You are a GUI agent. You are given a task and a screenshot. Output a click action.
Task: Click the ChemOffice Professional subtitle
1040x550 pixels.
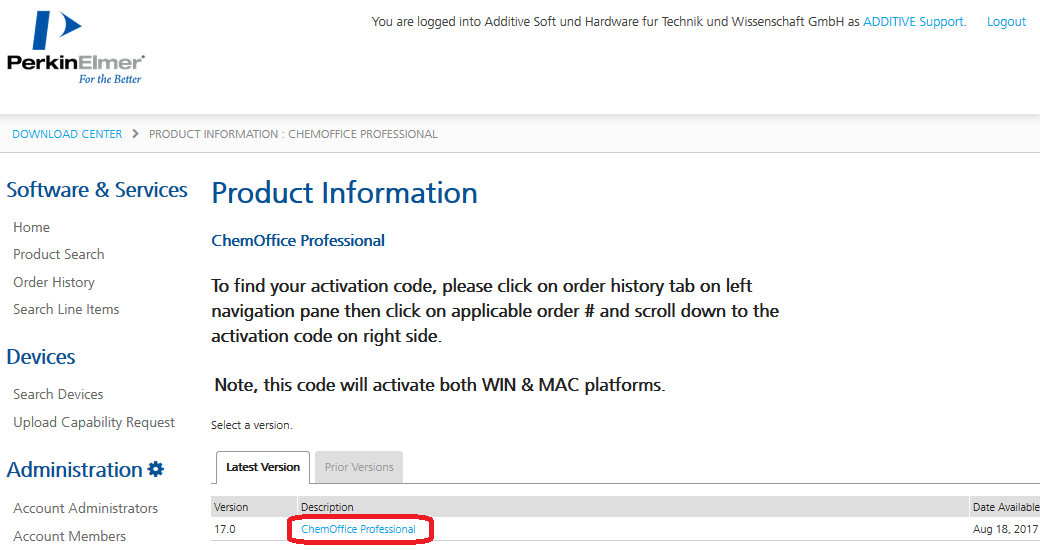(x=298, y=241)
